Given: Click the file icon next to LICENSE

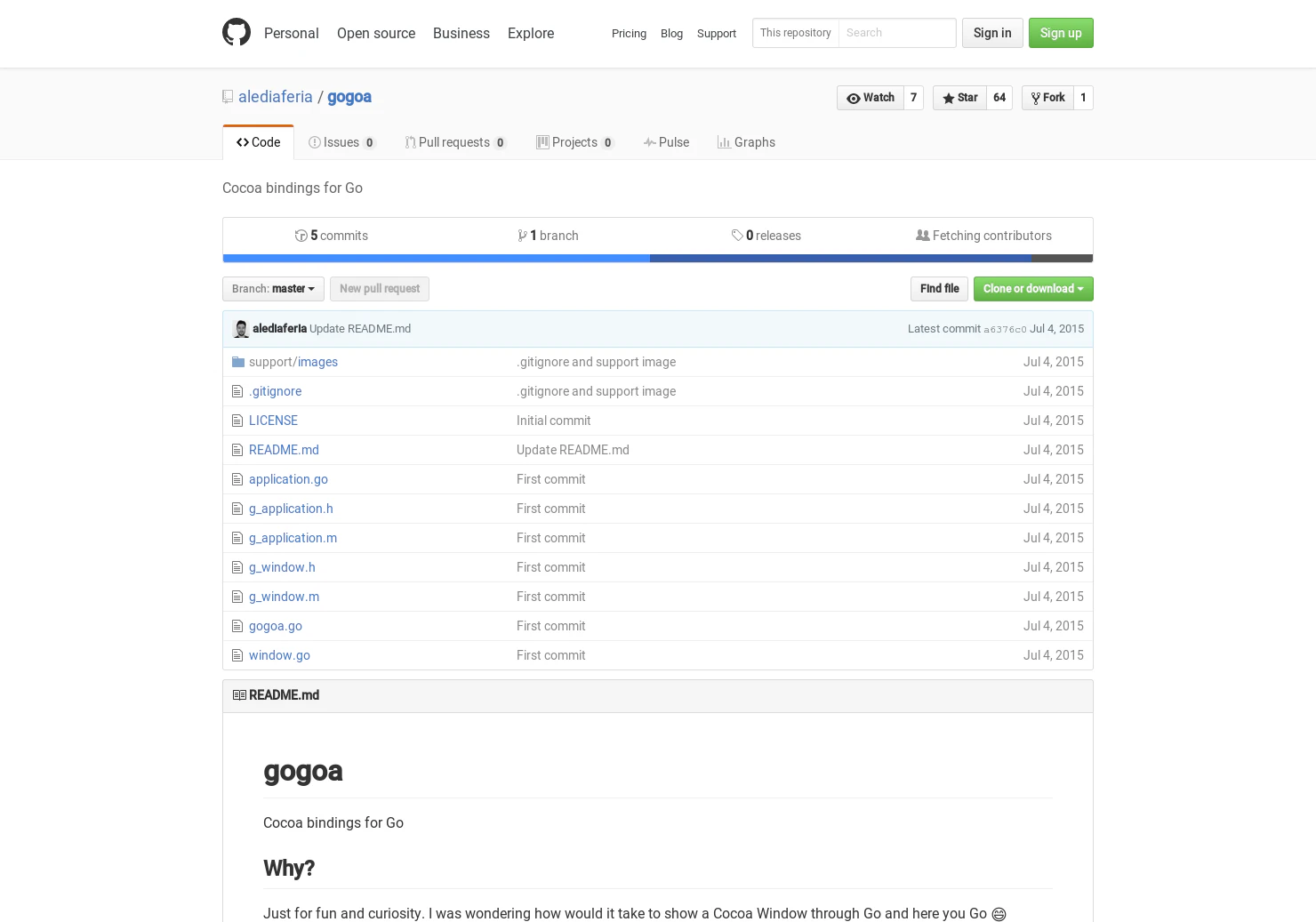Looking at the screenshot, I should [x=237, y=421].
